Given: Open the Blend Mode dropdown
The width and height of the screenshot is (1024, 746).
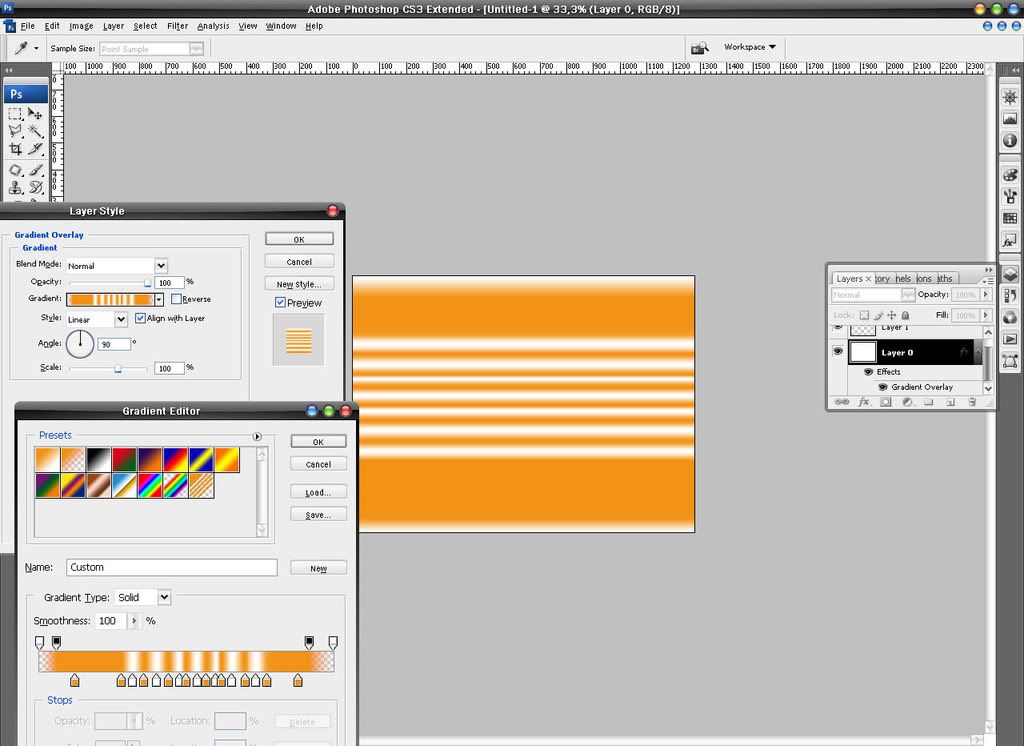Looking at the screenshot, I should click(x=161, y=265).
